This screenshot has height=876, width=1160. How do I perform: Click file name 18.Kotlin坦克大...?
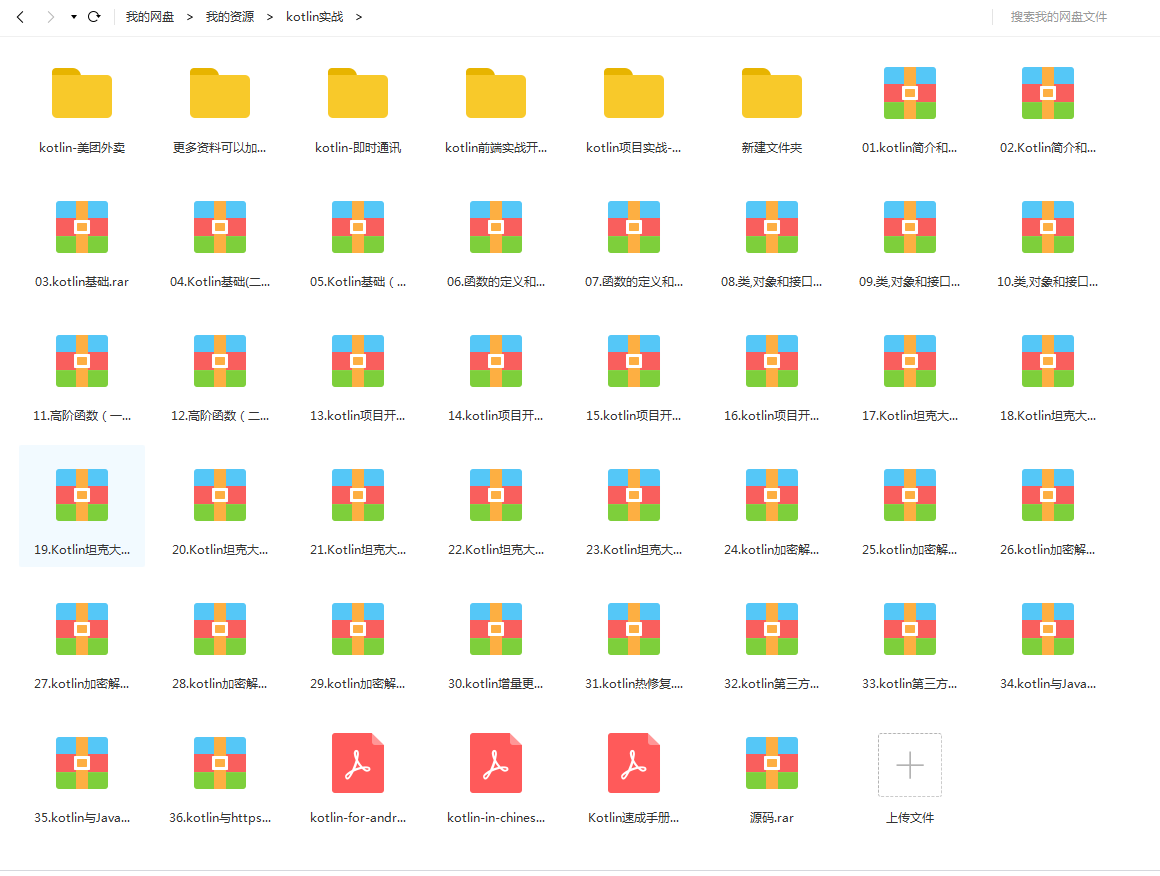click(1048, 416)
